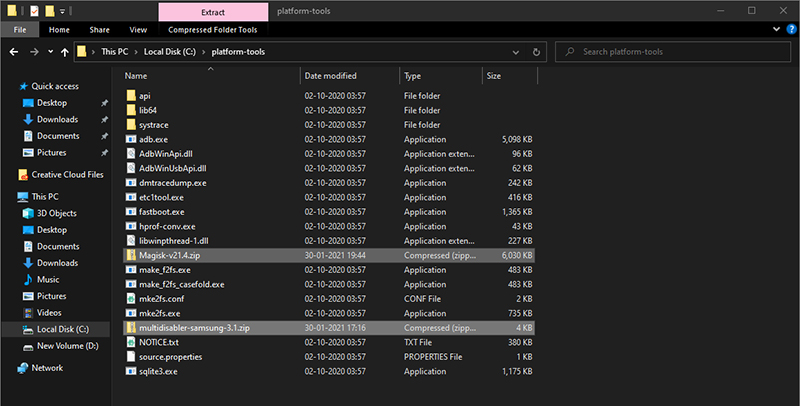Open the Compressed Folder Tools tab
Image resolution: width=800 pixels, height=406 pixels.
tap(213, 30)
